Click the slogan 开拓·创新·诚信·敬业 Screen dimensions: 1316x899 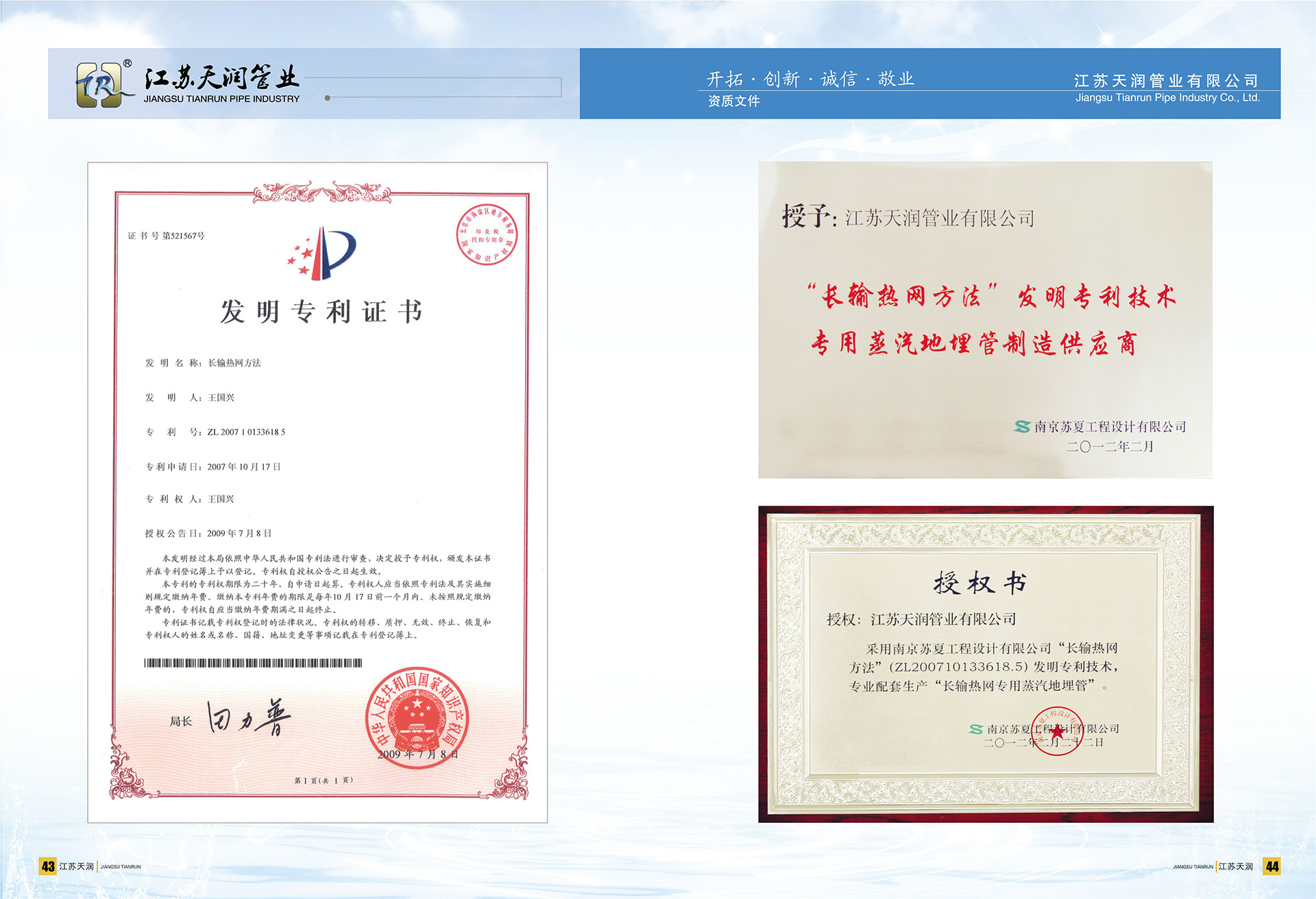(x=810, y=79)
